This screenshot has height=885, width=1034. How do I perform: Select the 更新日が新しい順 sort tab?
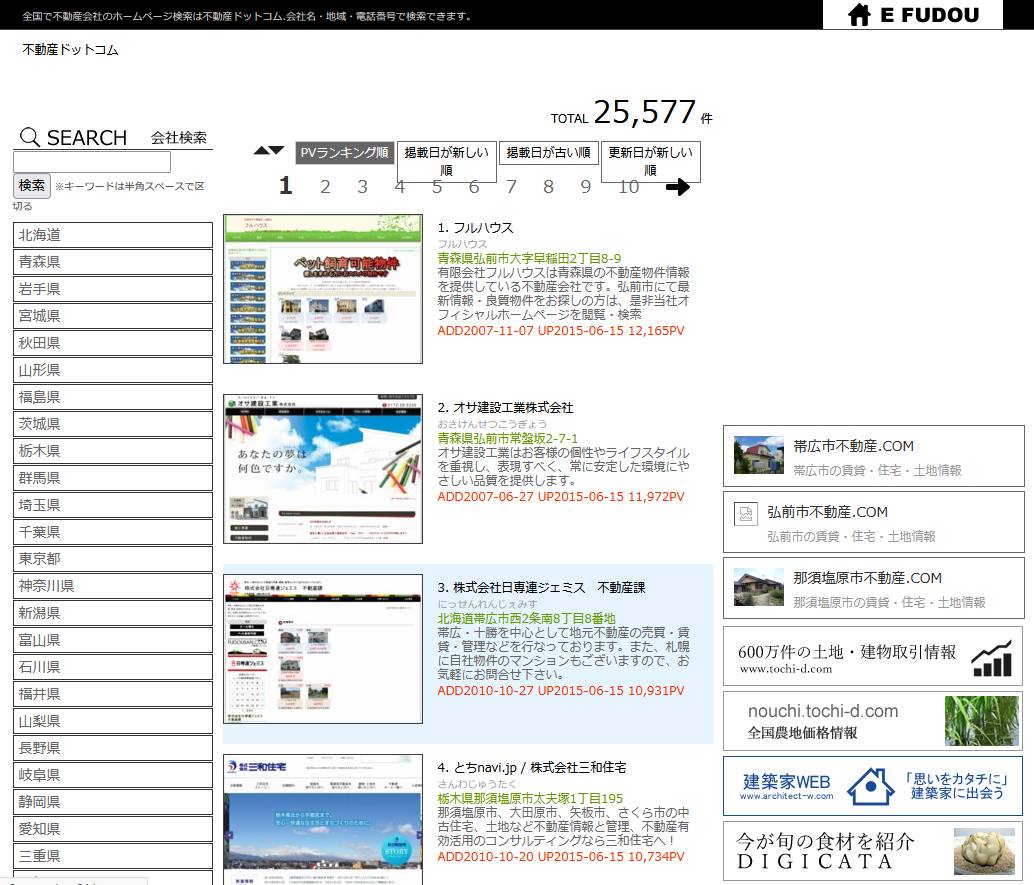click(650, 162)
